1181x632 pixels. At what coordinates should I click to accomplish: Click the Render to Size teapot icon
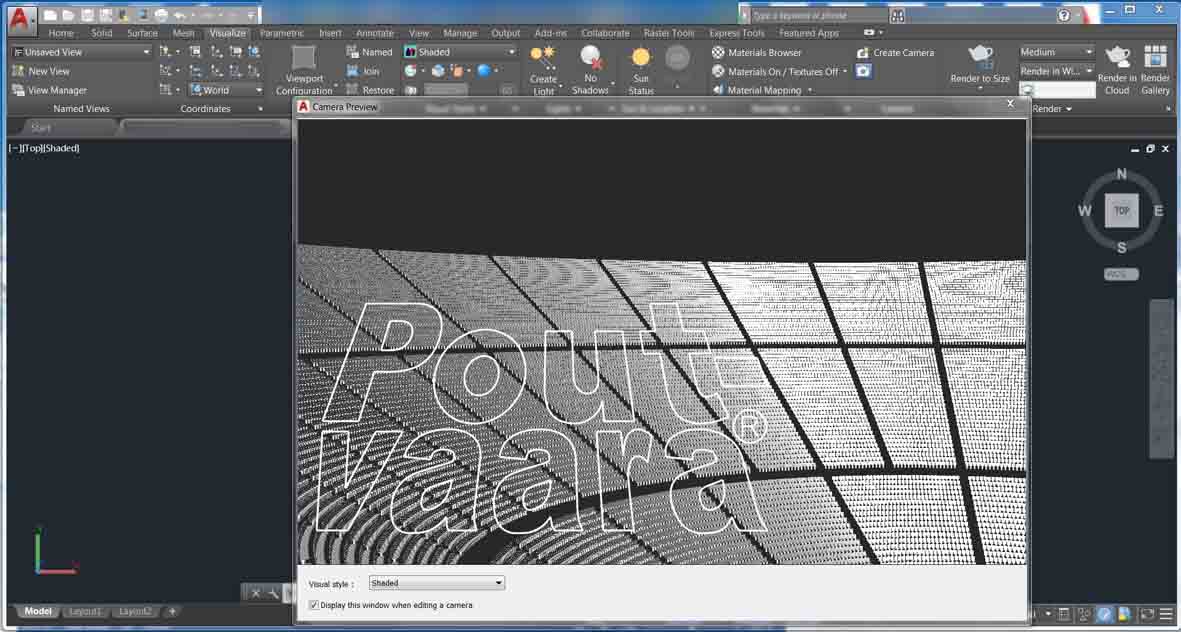pyautogui.click(x=980, y=56)
